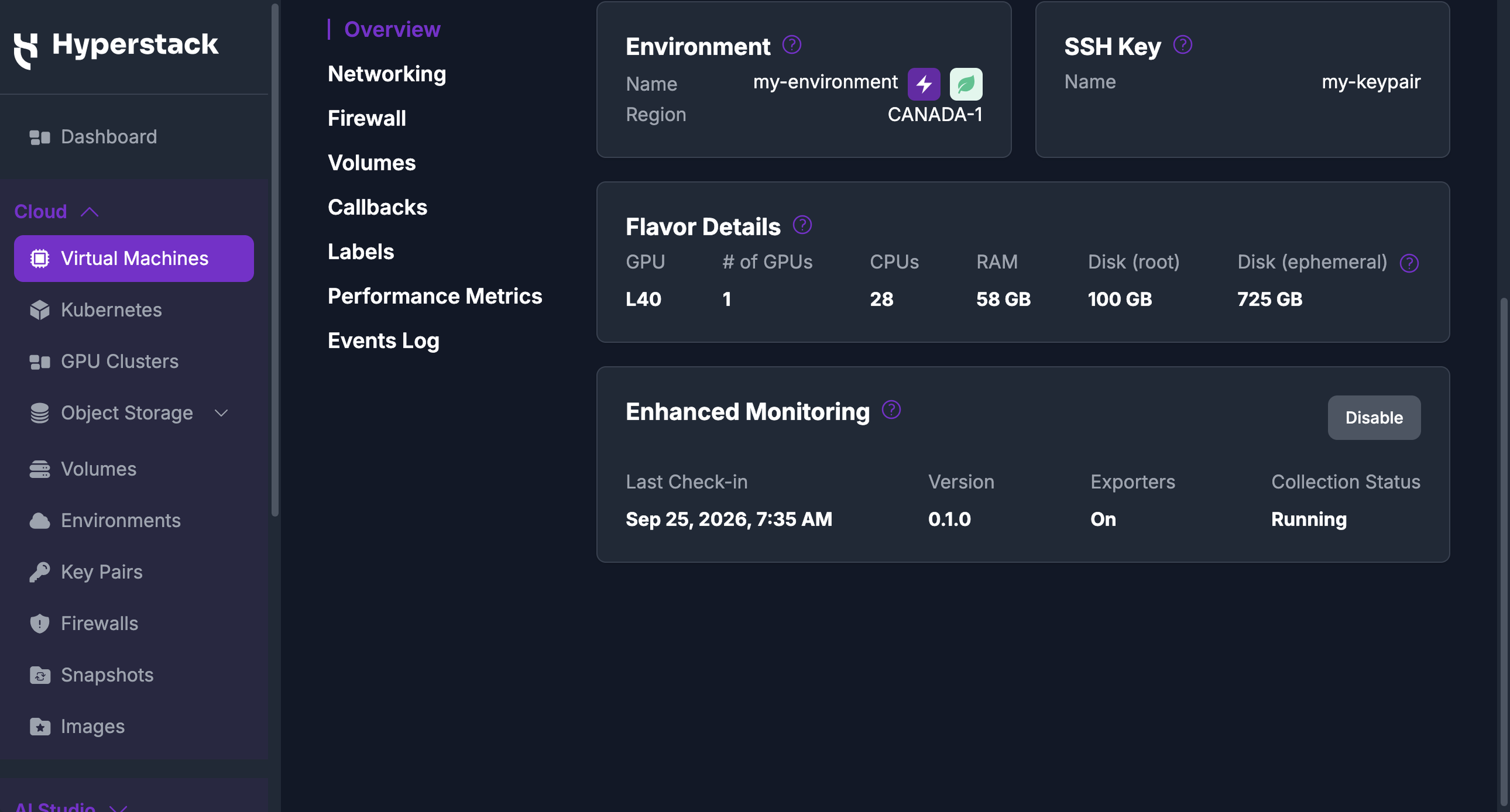Open sidebar Volumes disk icon
This screenshot has height=812, width=1510.
tap(39, 469)
